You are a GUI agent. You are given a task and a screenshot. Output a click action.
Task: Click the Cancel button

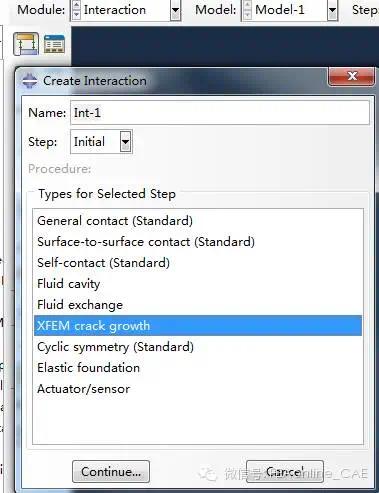pos(285,472)
